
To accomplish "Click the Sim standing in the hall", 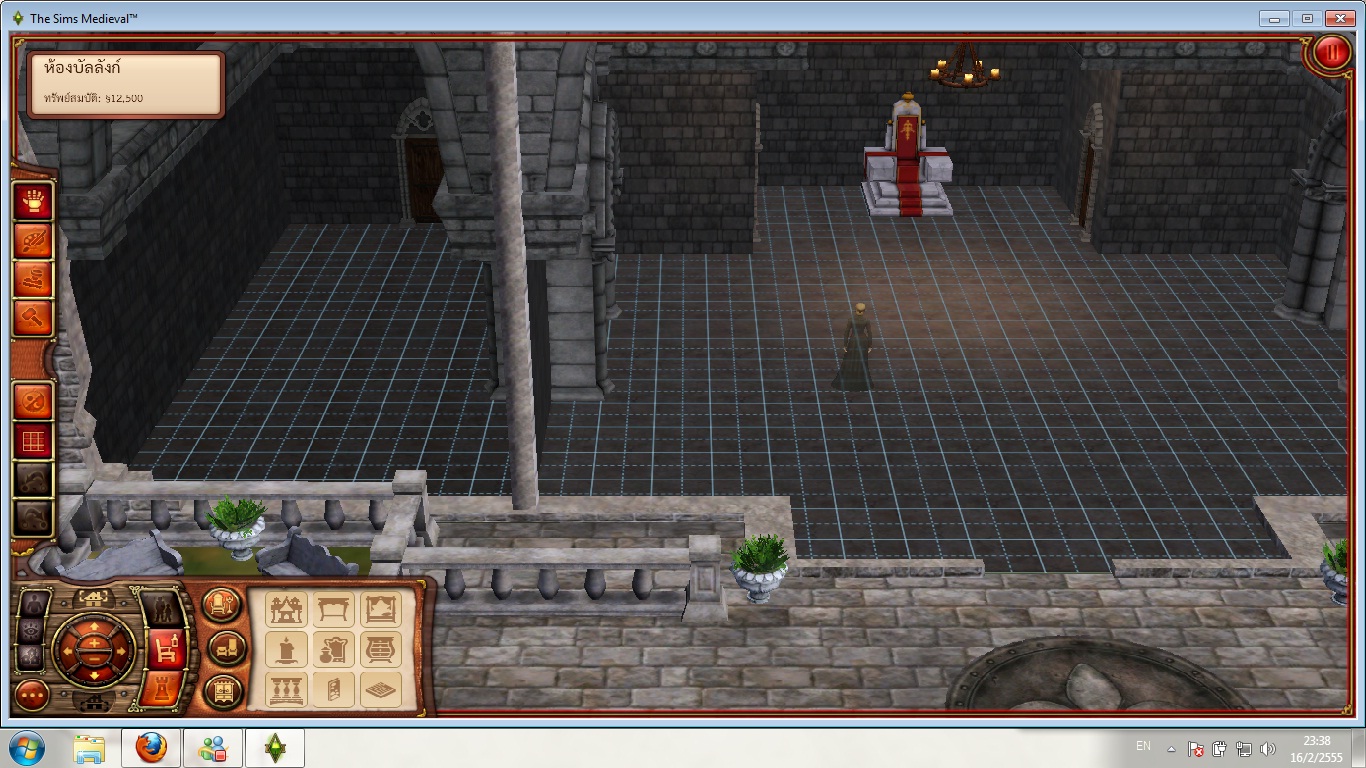I will click(x=855, y=346).
